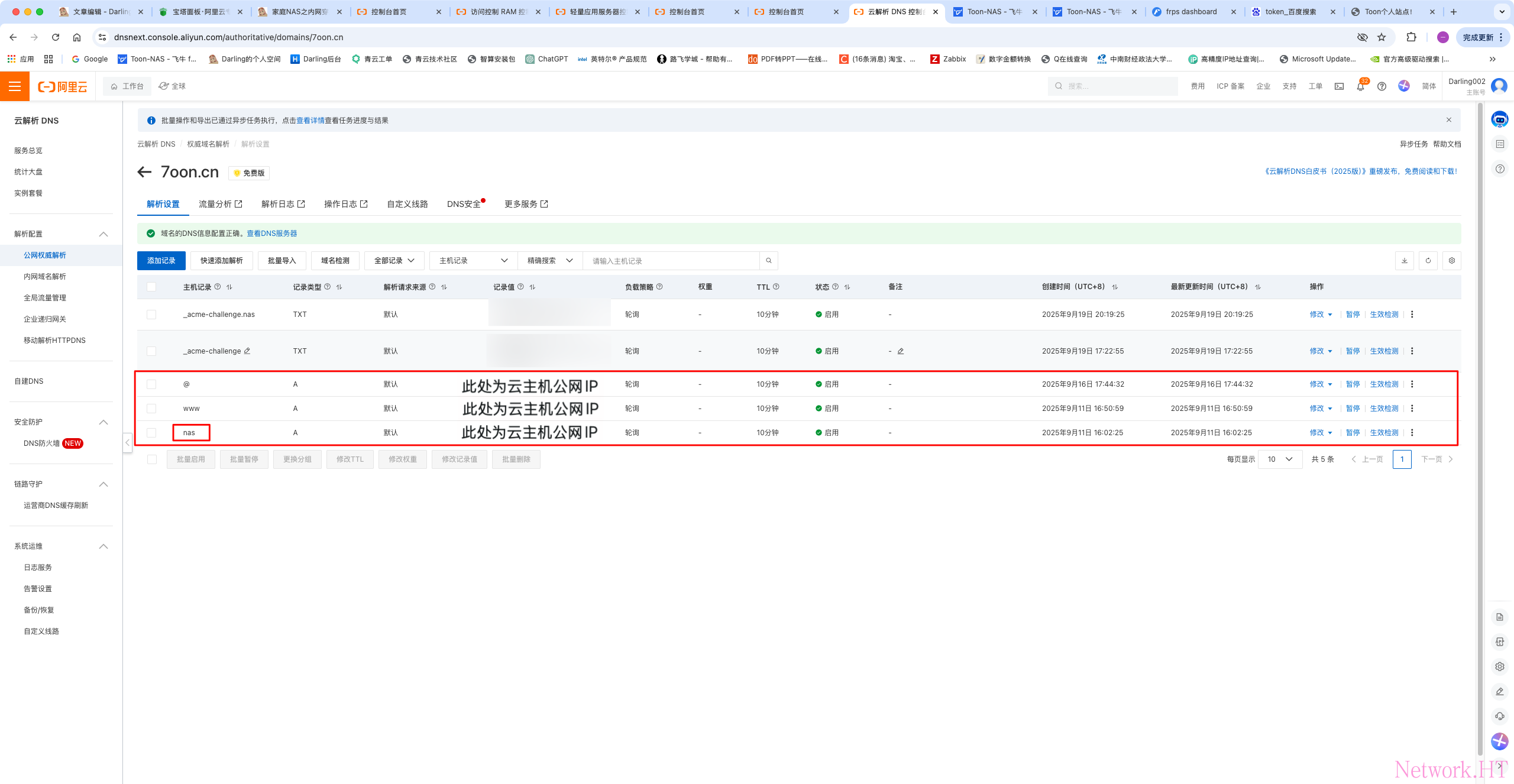1514x784 pixels.
Task: Expand the 精确搜索 search mode dropdown
Action: pos(550,261)
